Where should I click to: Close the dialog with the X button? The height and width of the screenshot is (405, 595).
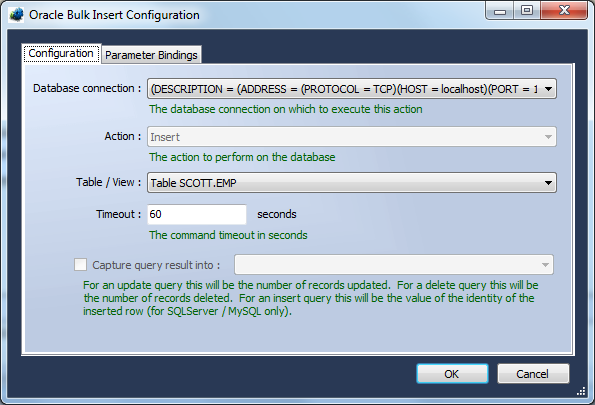click(x=564, y=11)
